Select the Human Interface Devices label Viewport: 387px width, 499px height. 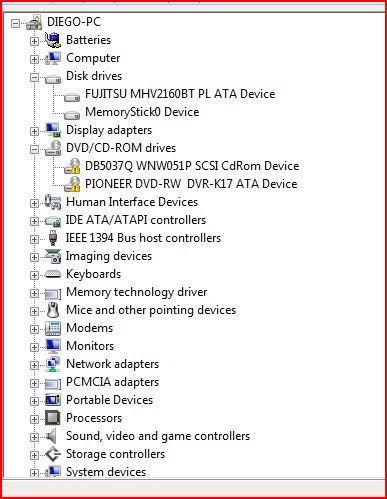point(132,202)
